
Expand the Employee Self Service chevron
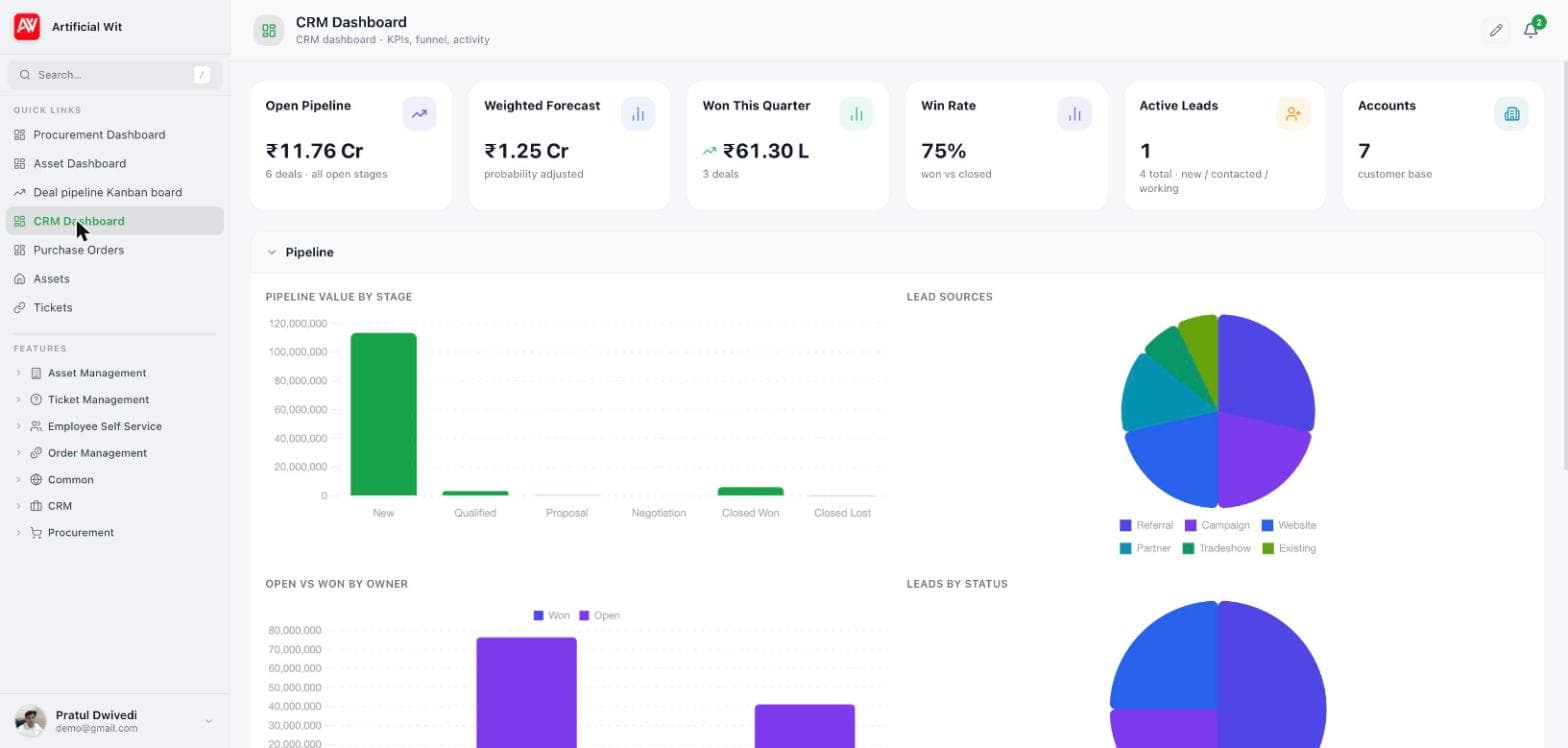(x=18, y=426)
